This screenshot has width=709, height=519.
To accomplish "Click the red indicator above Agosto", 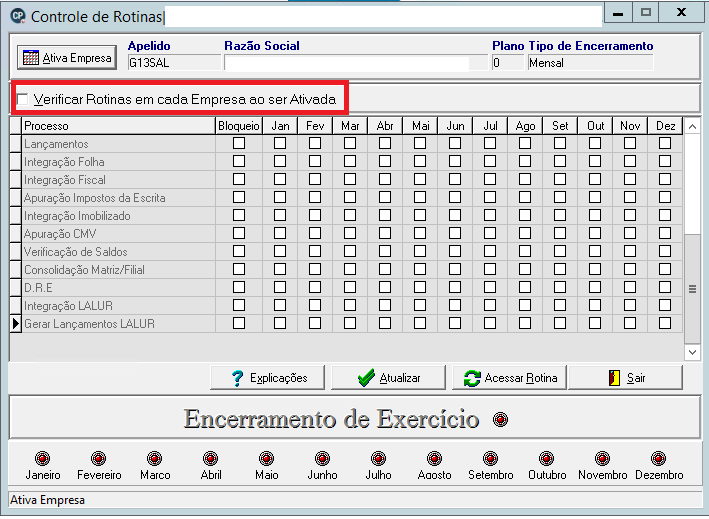I will coord(435,458).
